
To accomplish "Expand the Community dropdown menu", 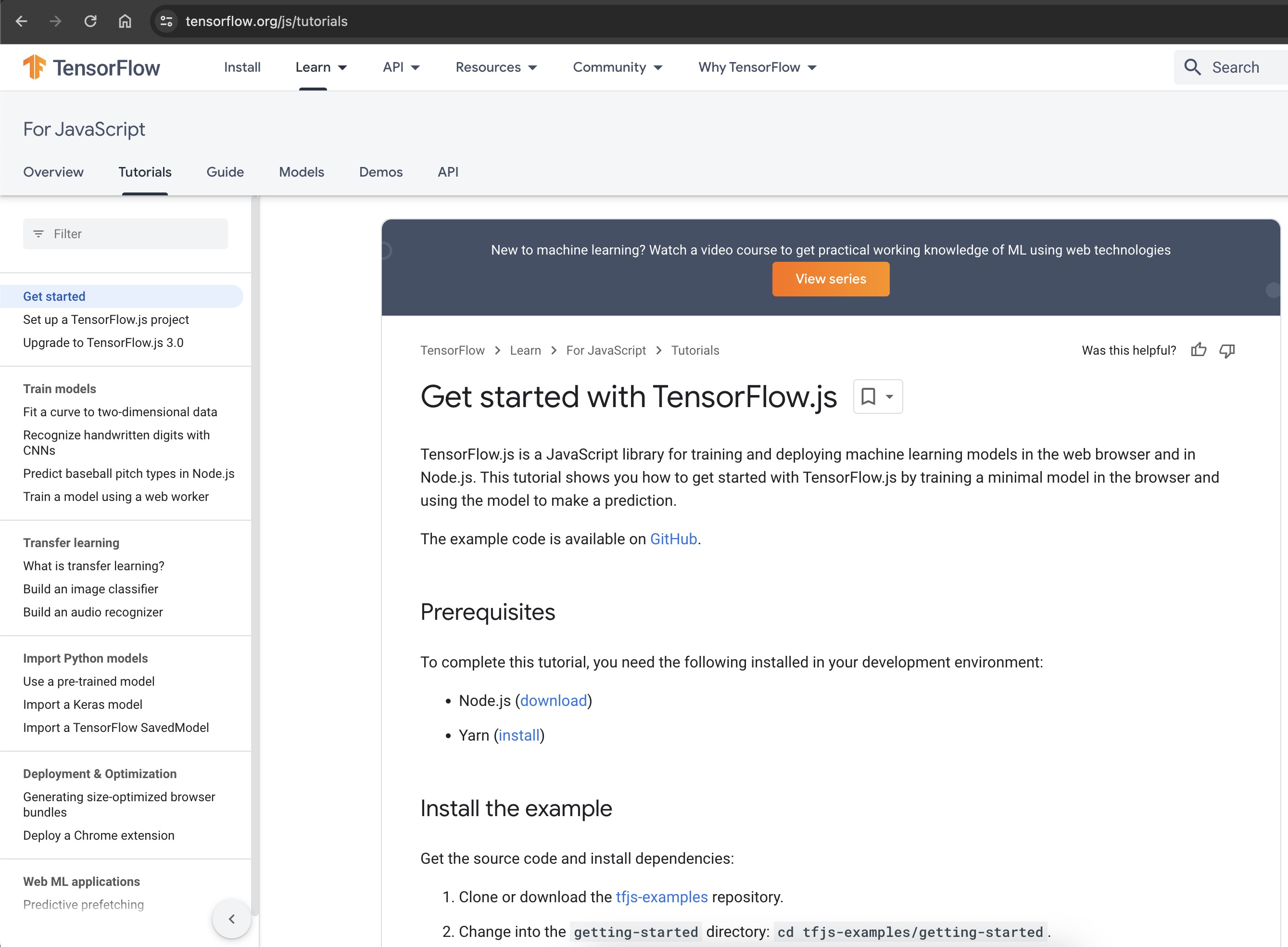I will pos(618,67).
